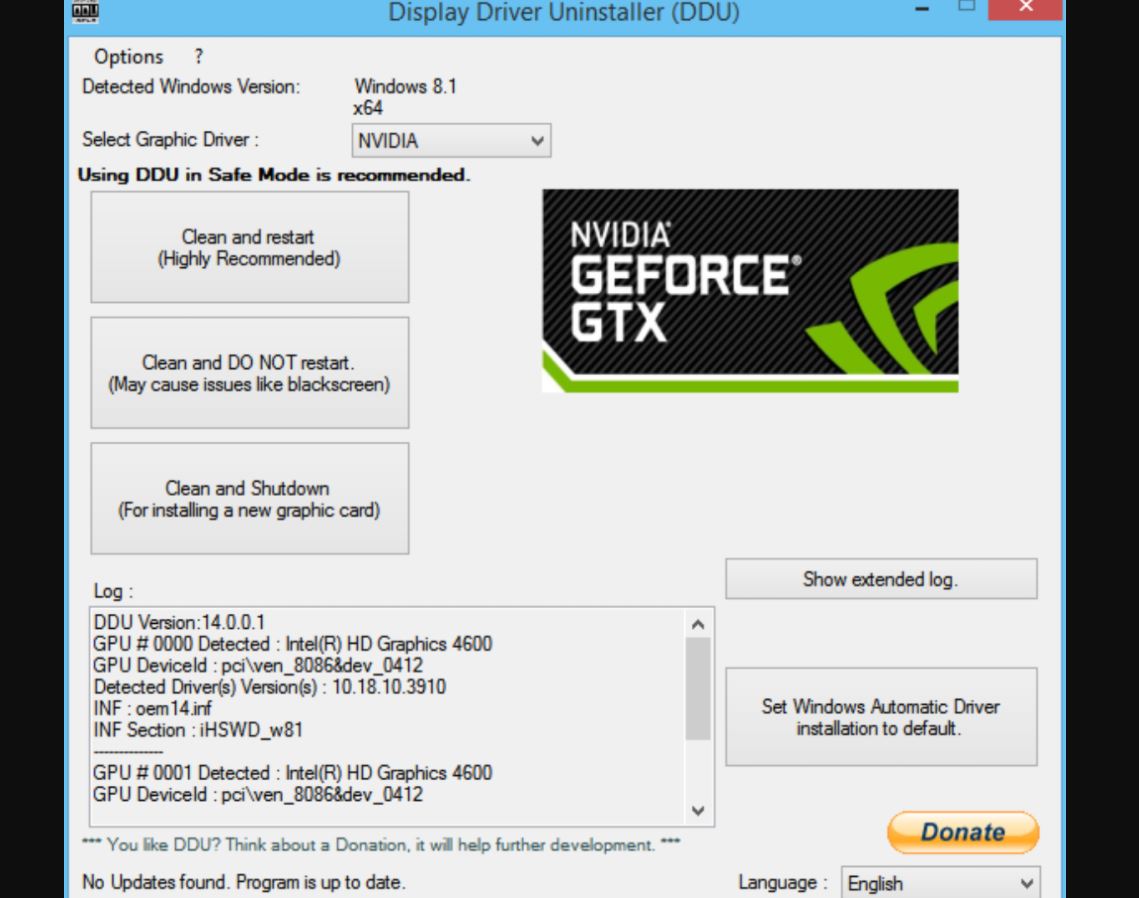This screenshot has height=898, width=1139.
Task: Click the DDU app icon in title bar
Action: pos(86,10)
